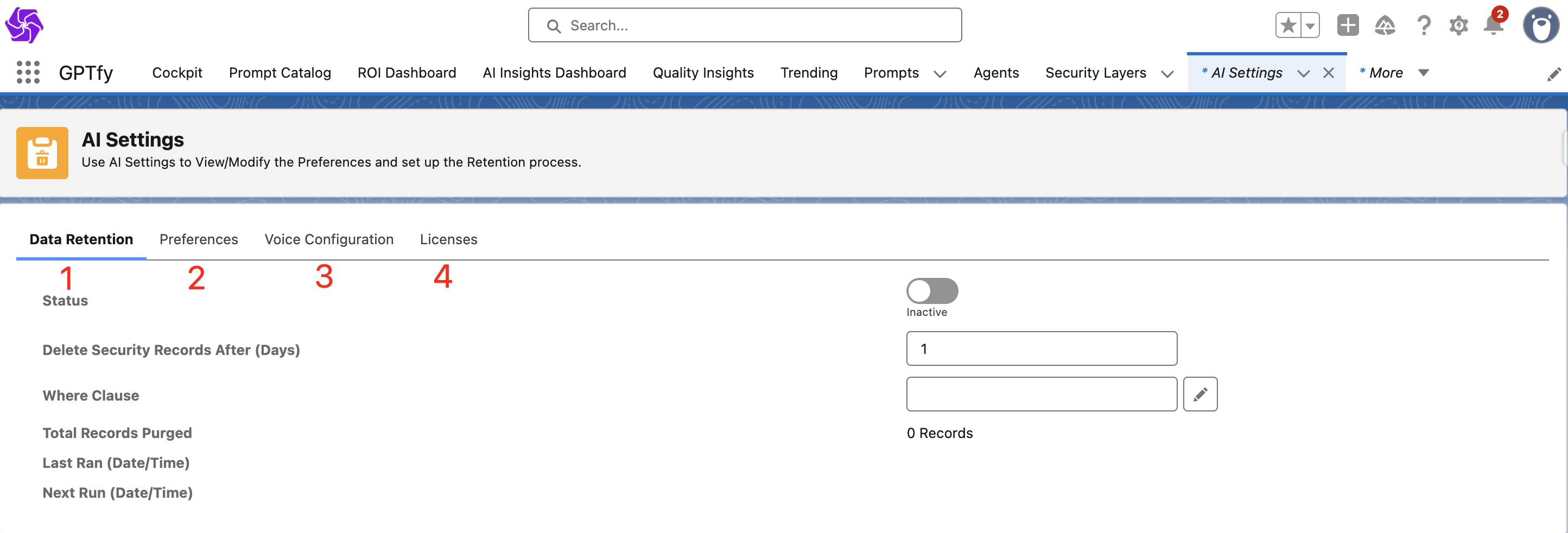
Task: Switch to the Voice Configuration tab
Action: (329, 239)
